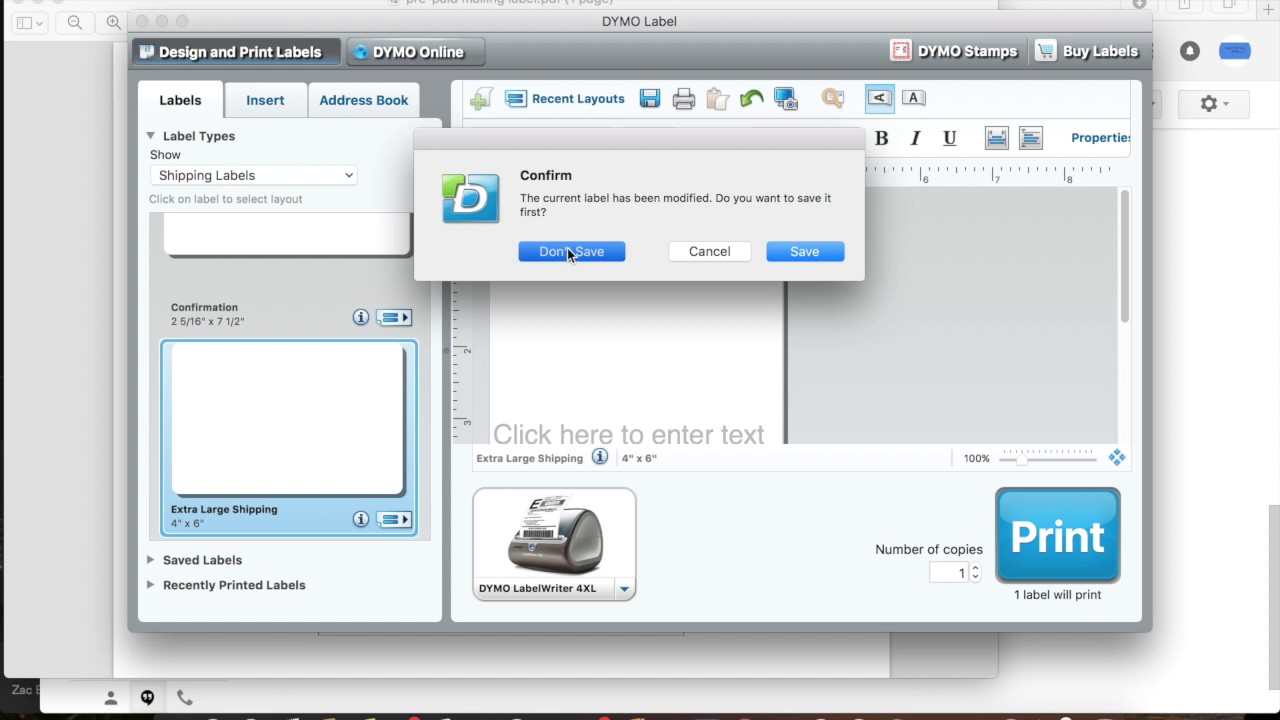Click the fit-text-width alignment icon
The width and height of the screenshot is (1280, 720).
tap(997, 138)
